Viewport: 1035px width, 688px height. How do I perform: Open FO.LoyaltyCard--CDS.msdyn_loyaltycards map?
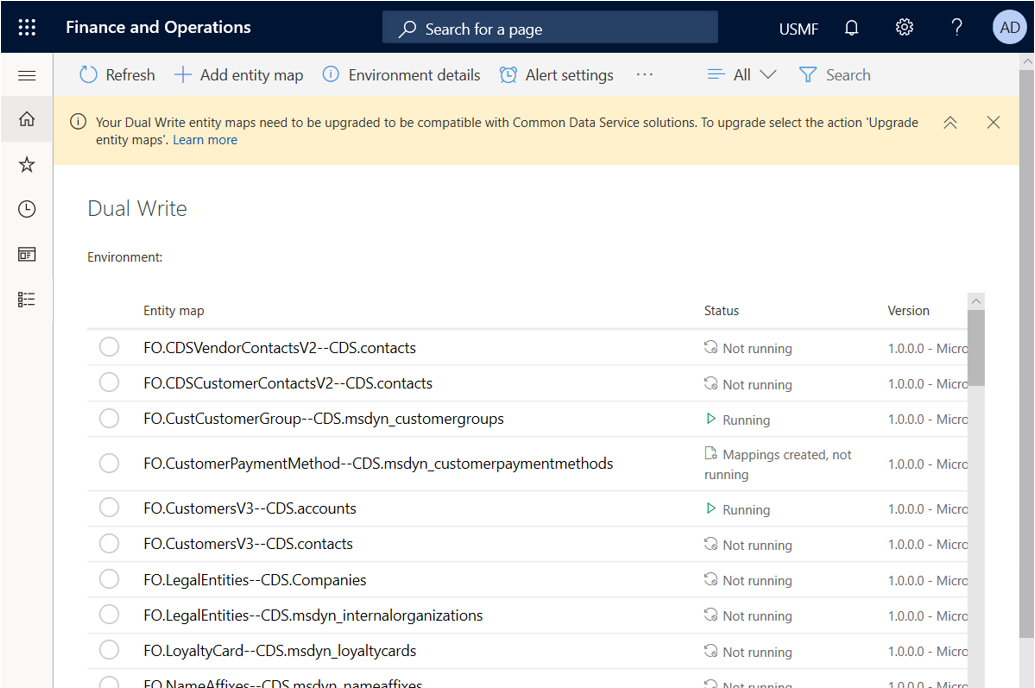click(x=280, y=651)
